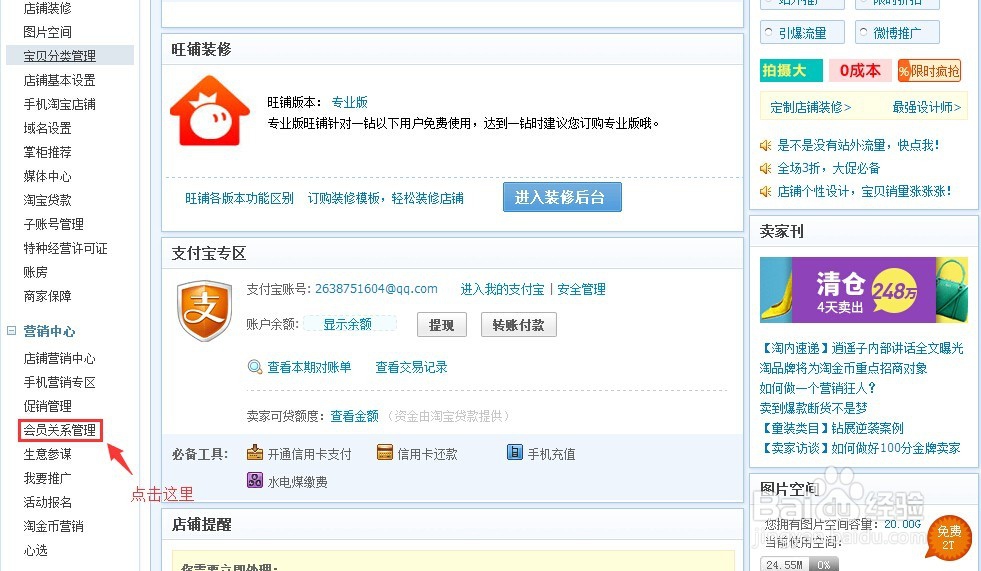Open 如何做一个营销狂人 article link
This screenshot has width=981, height=571.
click(818, 388)
